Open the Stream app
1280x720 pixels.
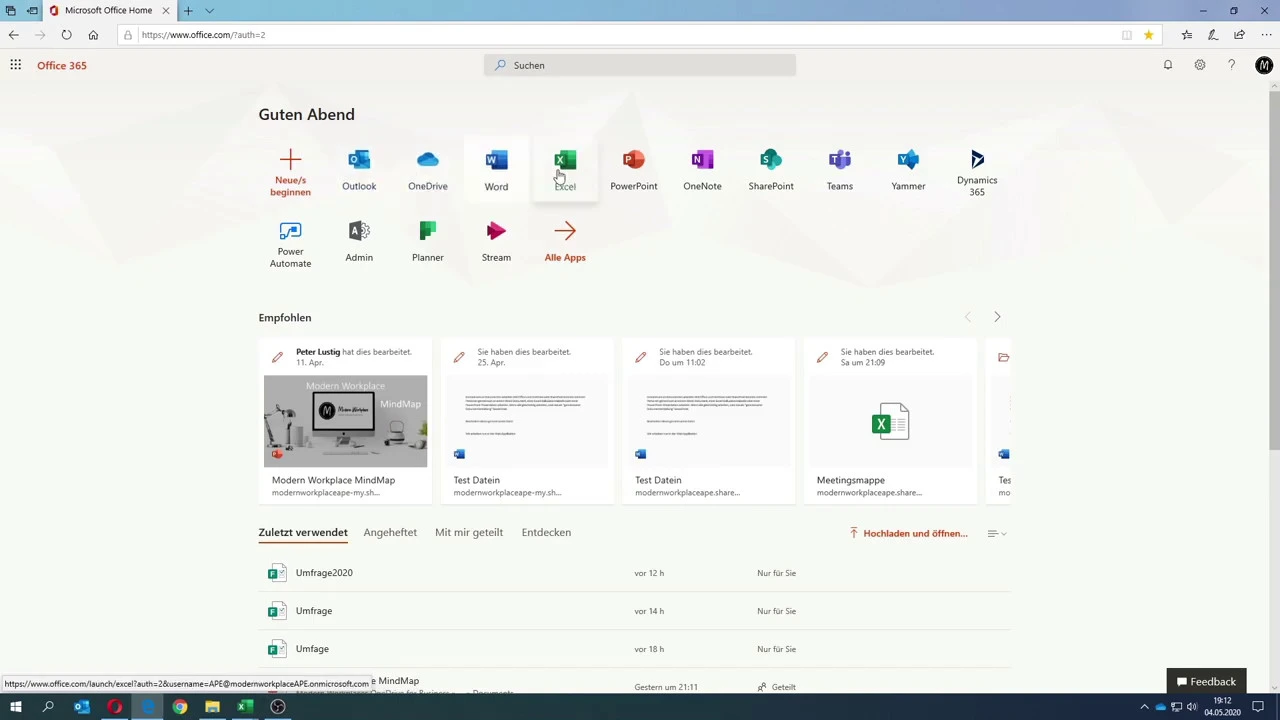(496, 242)
